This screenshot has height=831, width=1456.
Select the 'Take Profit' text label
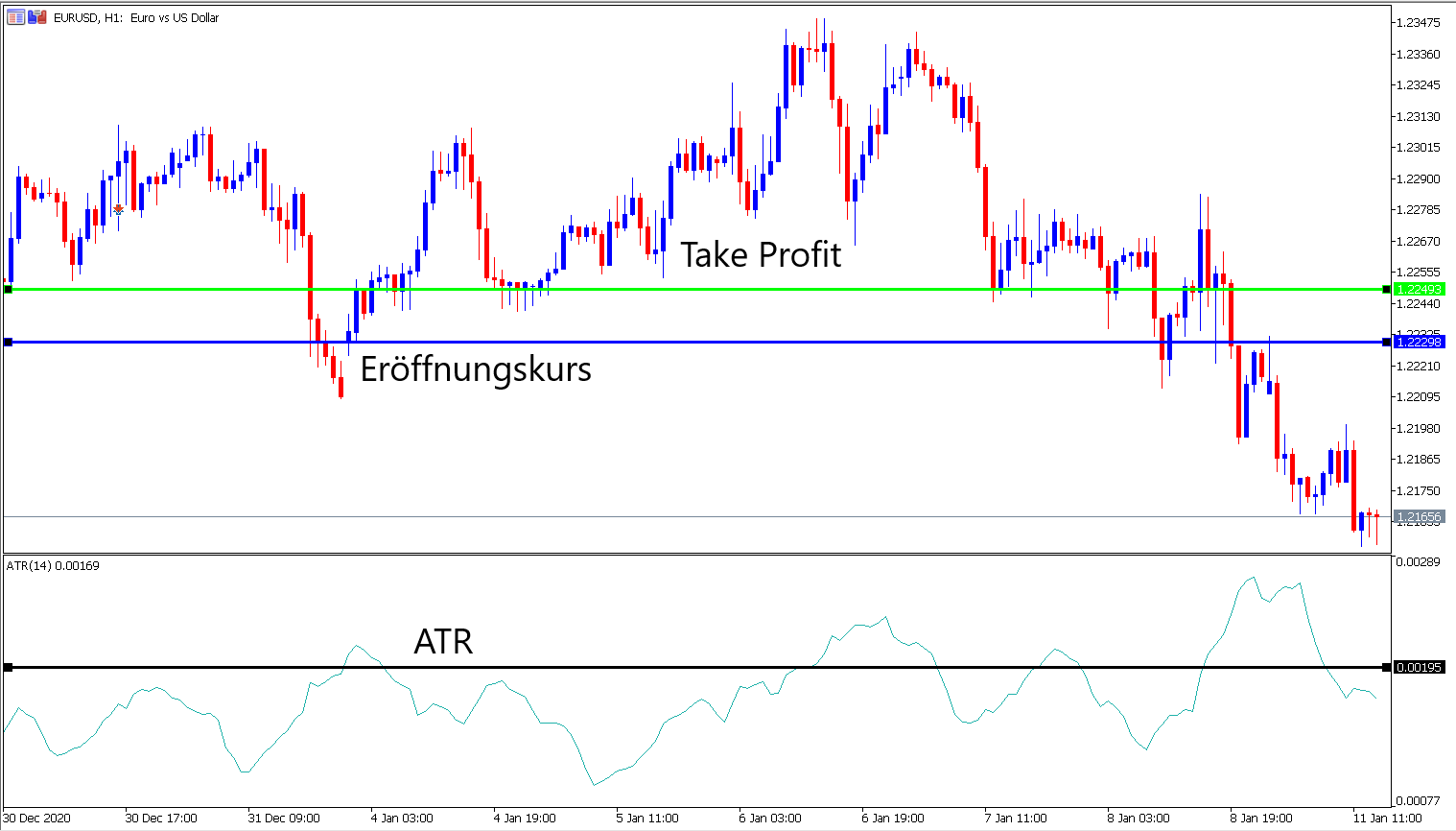tap(761, 254)
